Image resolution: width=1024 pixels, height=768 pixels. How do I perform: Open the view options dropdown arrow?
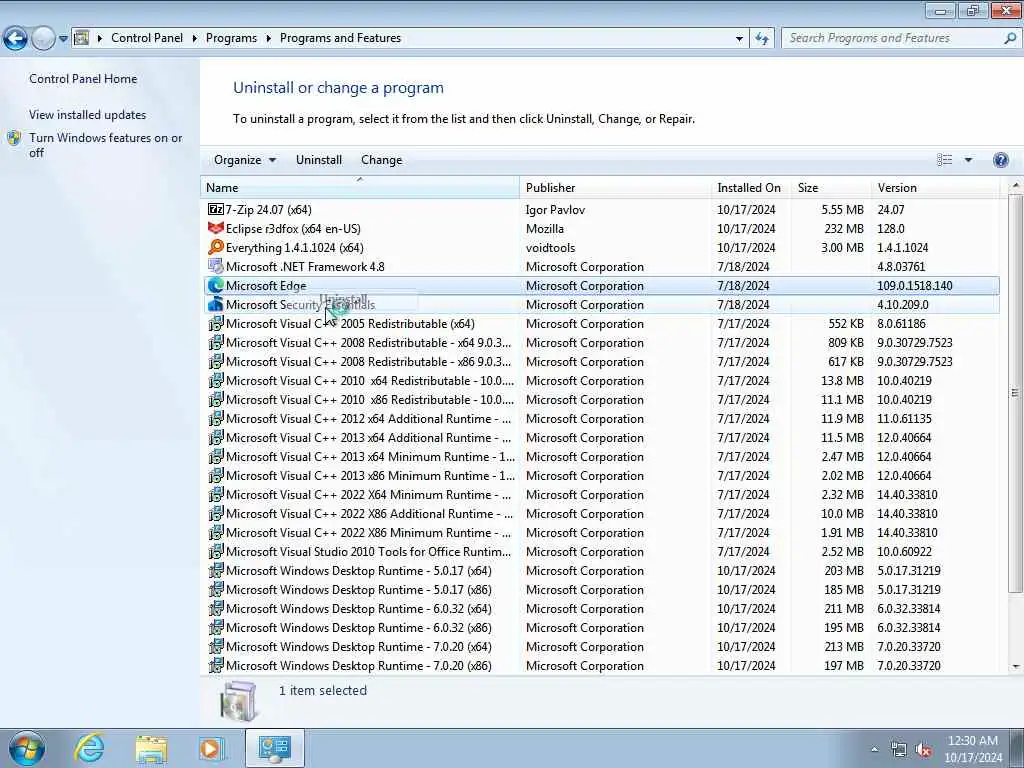click(x=968, y=160)
